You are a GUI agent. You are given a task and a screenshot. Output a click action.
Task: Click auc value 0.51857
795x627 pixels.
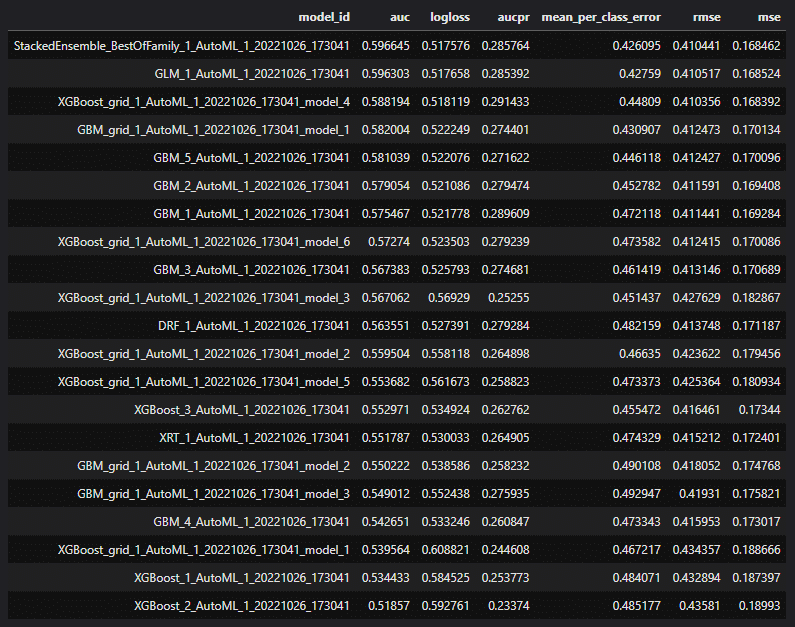[x=389, y=606]
